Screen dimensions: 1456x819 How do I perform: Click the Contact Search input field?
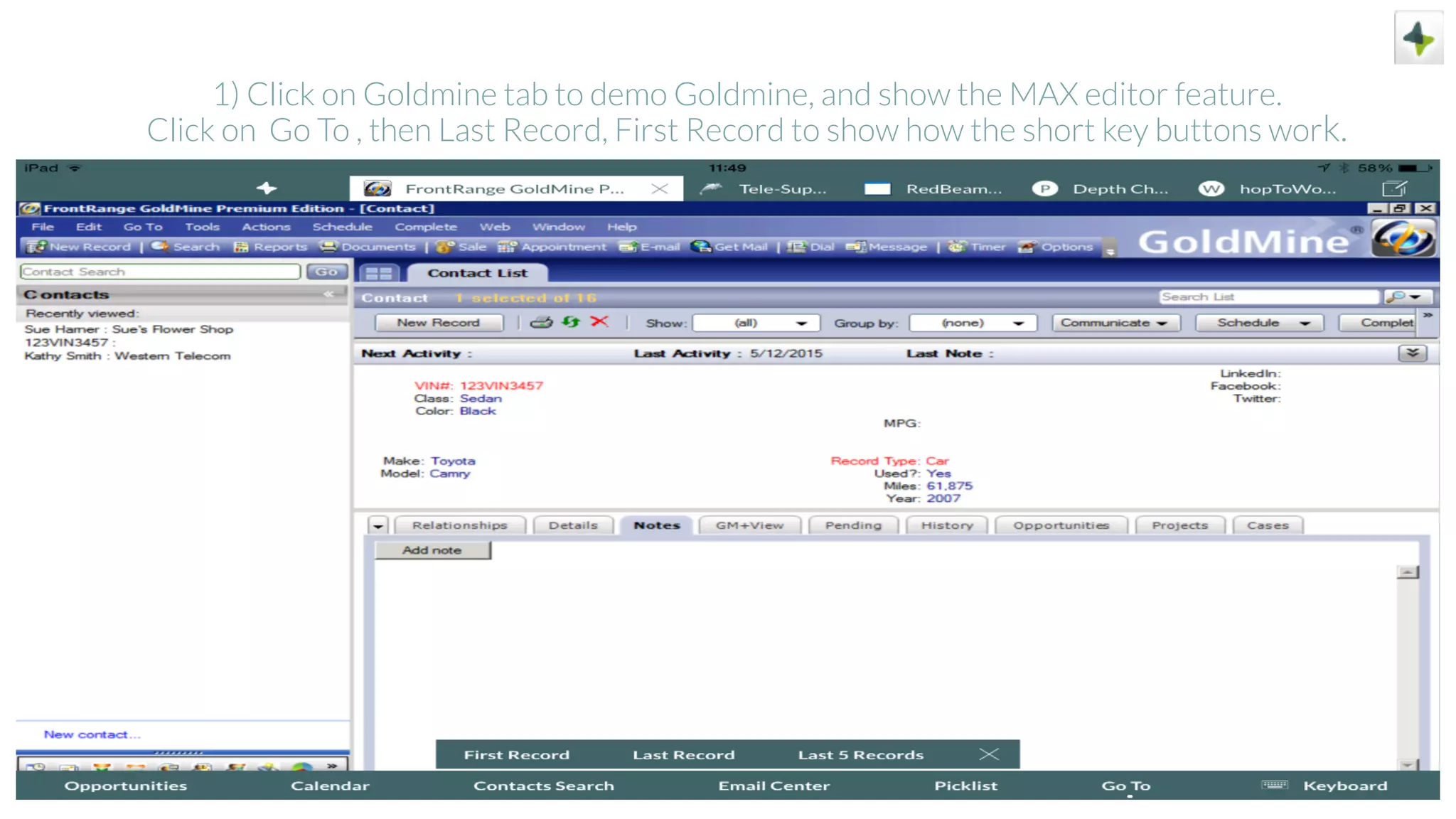click(161, 272)
